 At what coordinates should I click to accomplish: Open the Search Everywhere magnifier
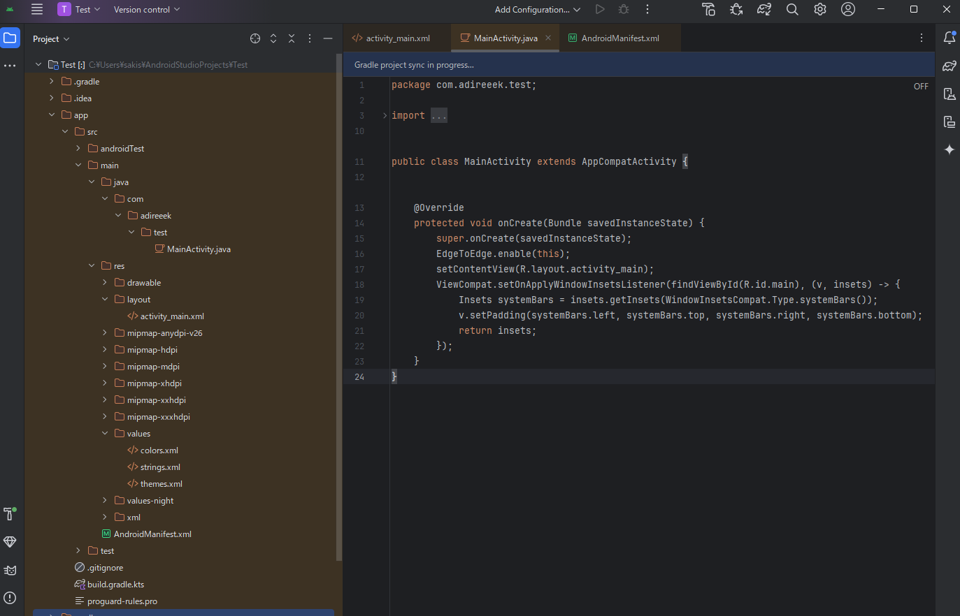(x=792, y=10)
